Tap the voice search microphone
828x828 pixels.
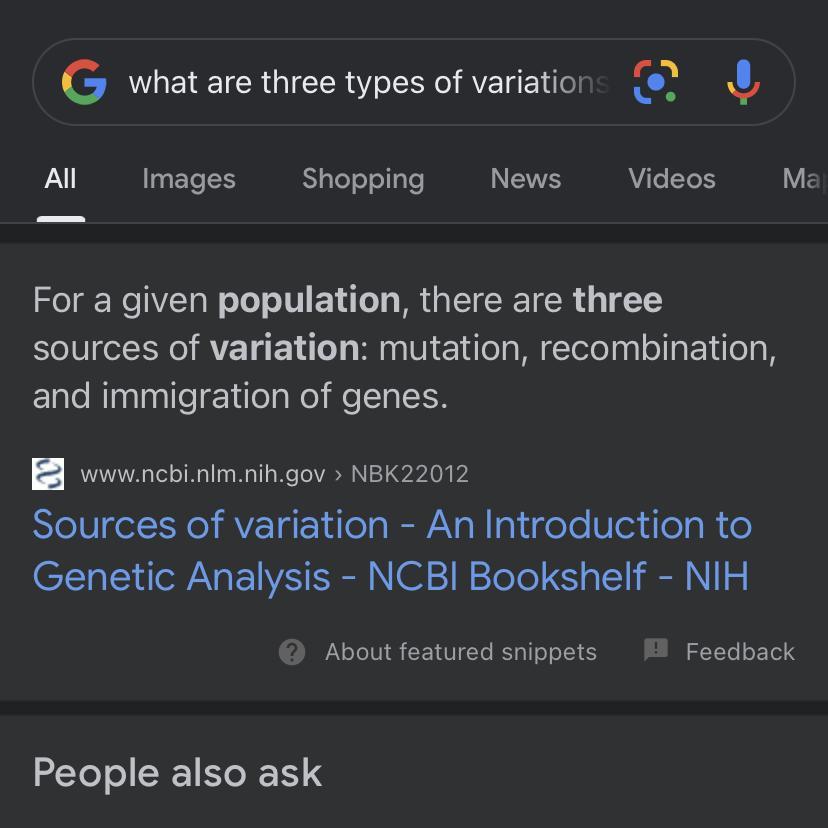pos(742,82)
